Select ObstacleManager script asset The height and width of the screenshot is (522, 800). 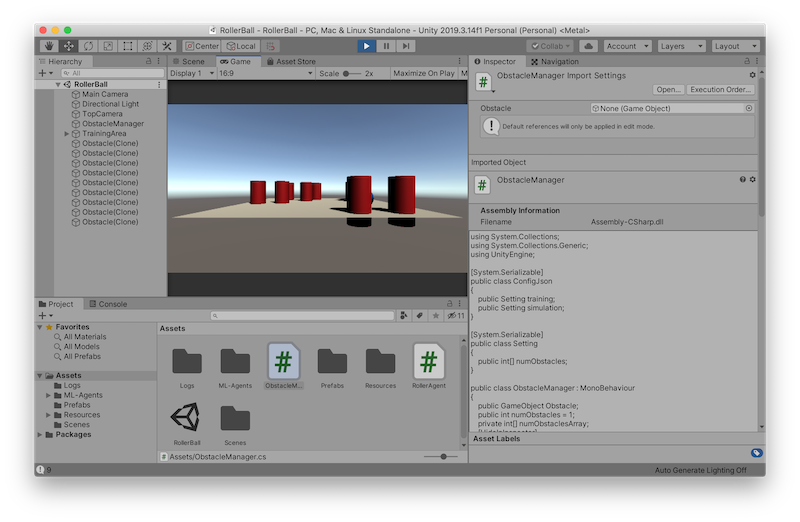pos(284,366)
